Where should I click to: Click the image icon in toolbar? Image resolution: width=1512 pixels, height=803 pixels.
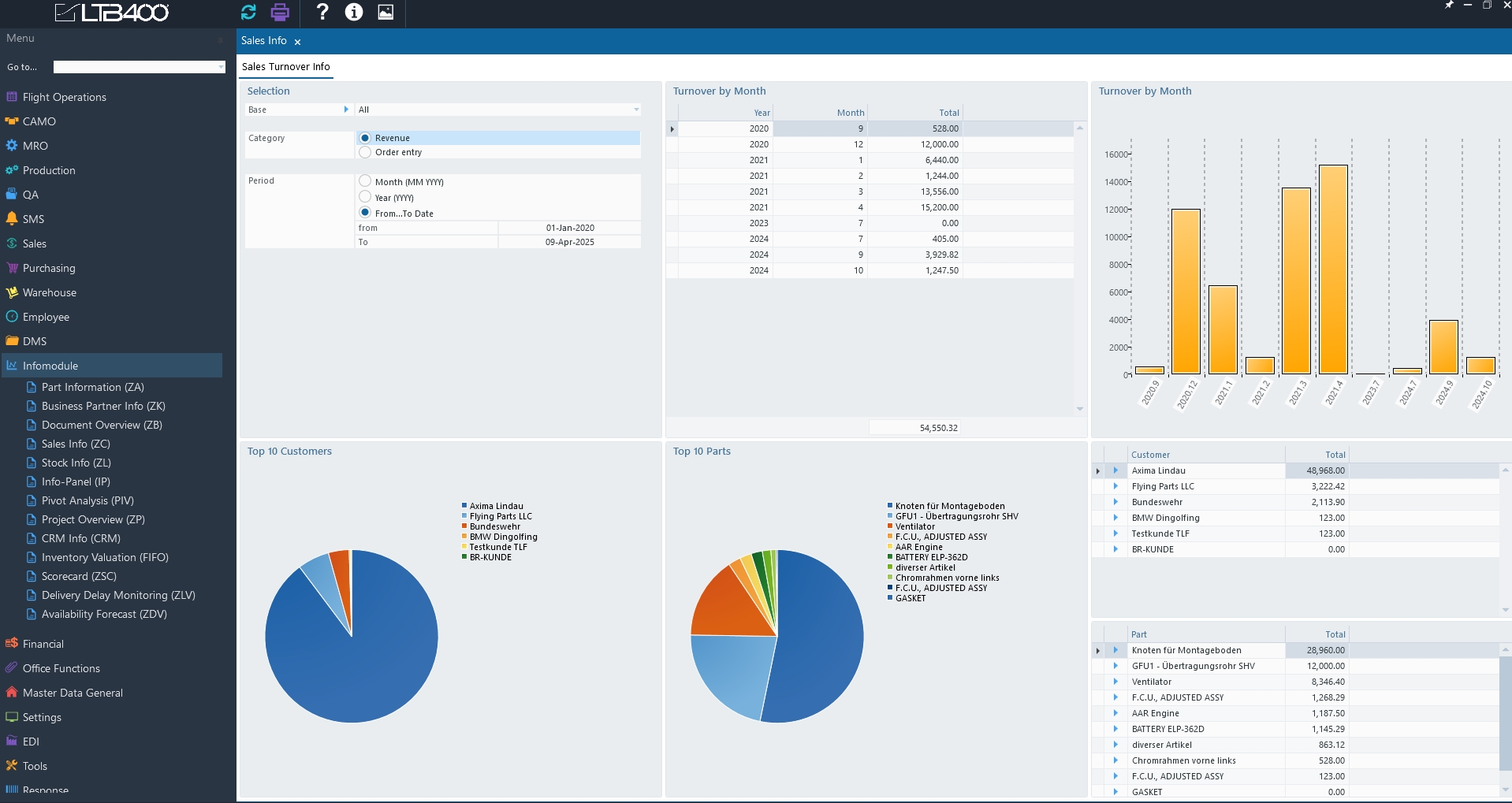click(385, 12)
